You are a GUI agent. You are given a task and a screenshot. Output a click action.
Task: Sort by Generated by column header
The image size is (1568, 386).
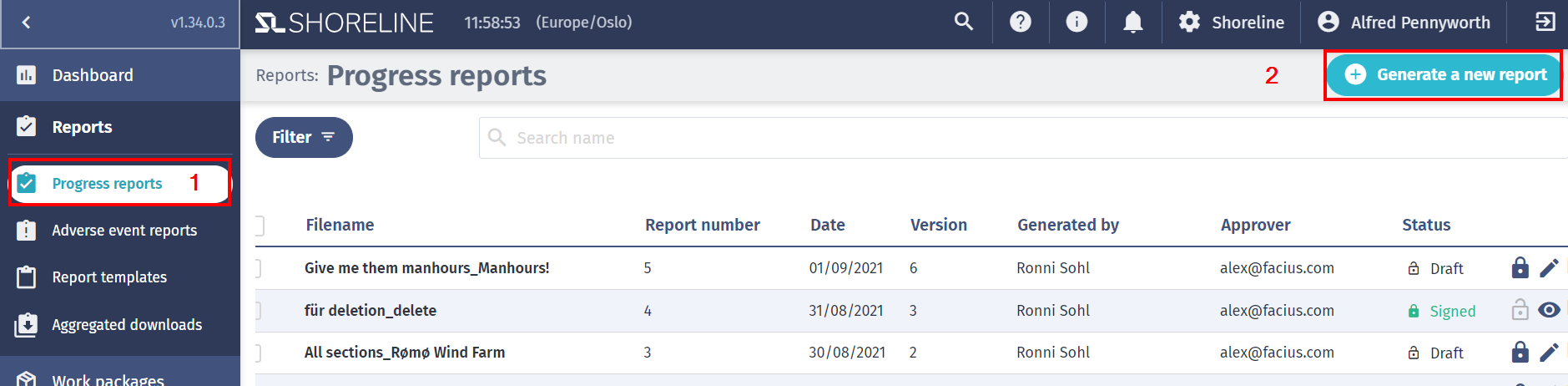[x=1068, y=225]
